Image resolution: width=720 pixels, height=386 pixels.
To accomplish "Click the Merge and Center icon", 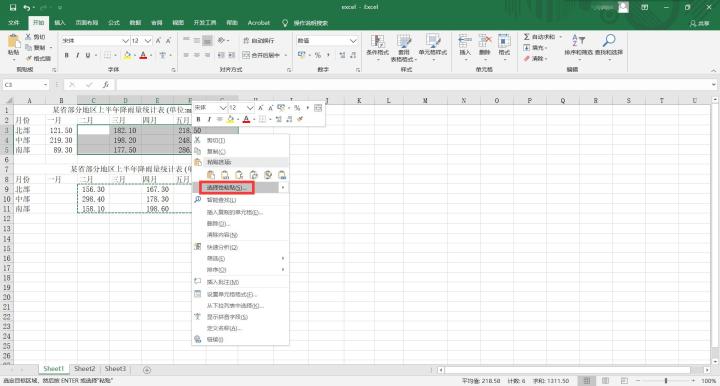I will click(x=246, y=55).
